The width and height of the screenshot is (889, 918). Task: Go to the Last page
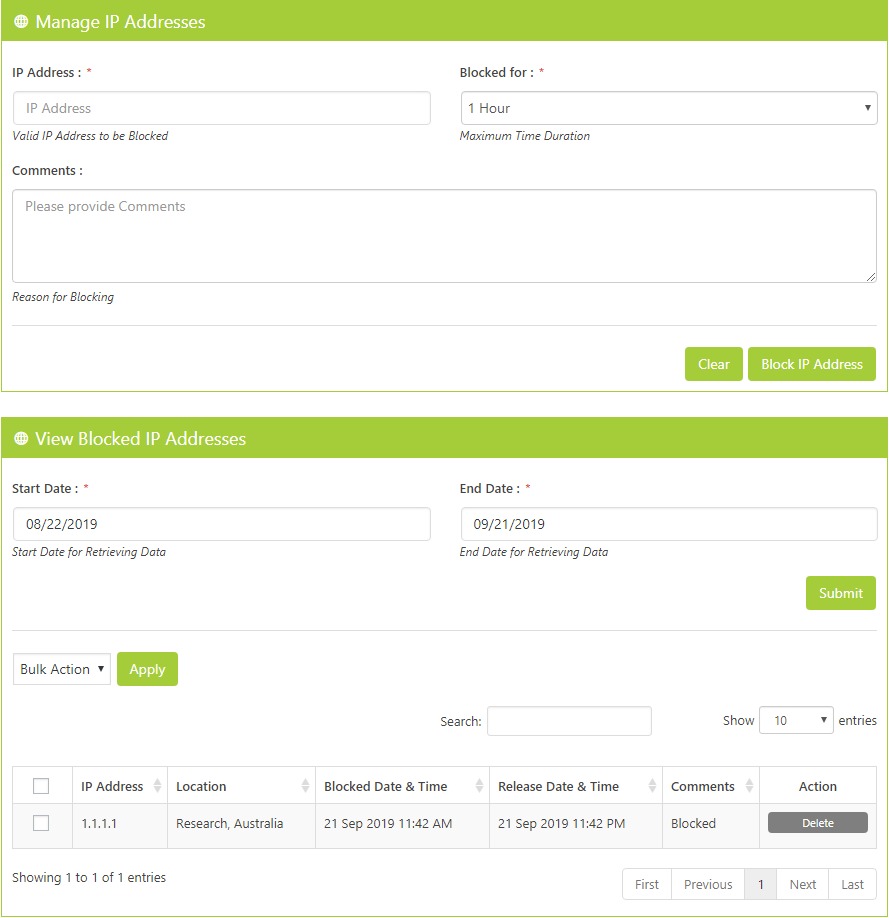pyautogui.click(x=852, y=884)
